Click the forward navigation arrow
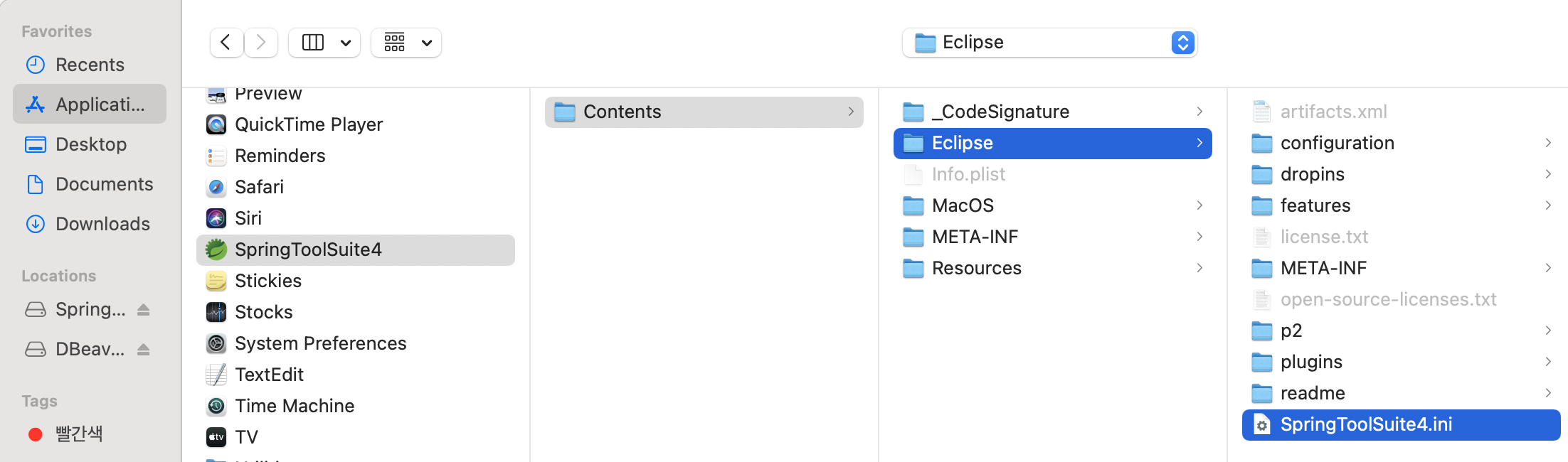Screen dimensions: 1568x462 261,43
